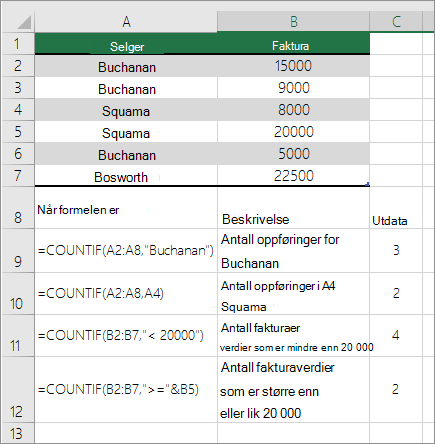Select the 8000 invoice cell
The height and width of the screenshot is (444, 435).
(293, 110)
